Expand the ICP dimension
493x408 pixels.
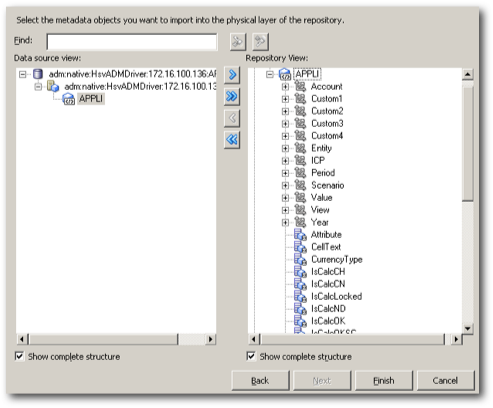(x=285, y=161)
